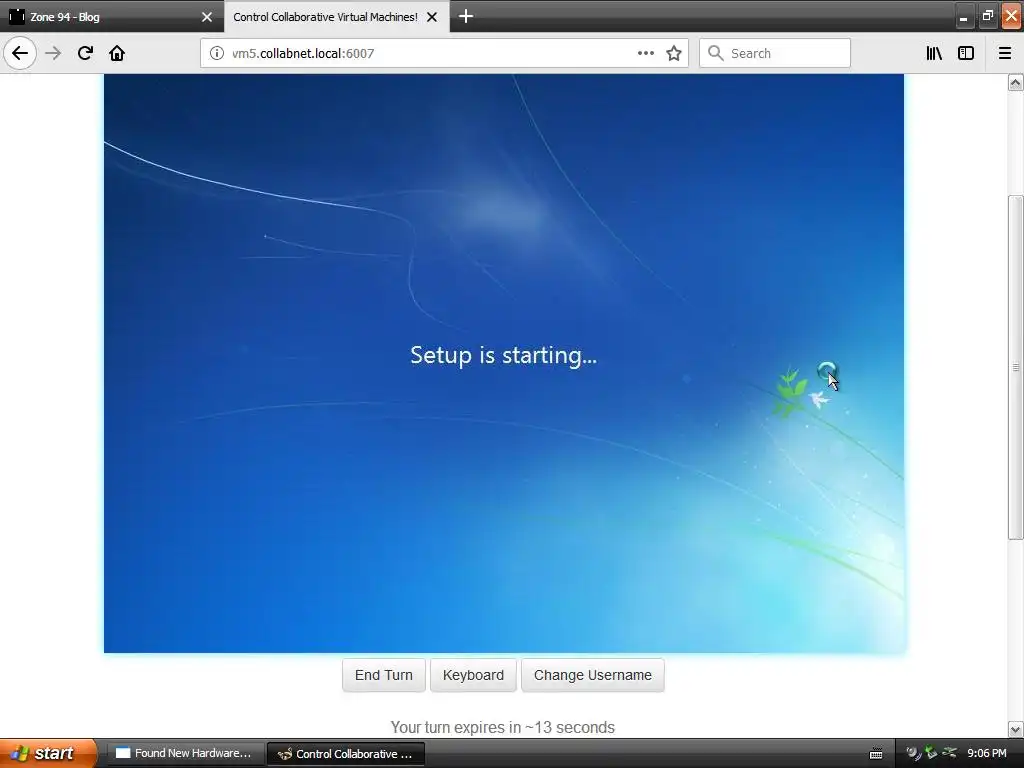The image size is (1024, 768).
Task: Click the green hardware tray icon
Action: click(x=931, y=753)
